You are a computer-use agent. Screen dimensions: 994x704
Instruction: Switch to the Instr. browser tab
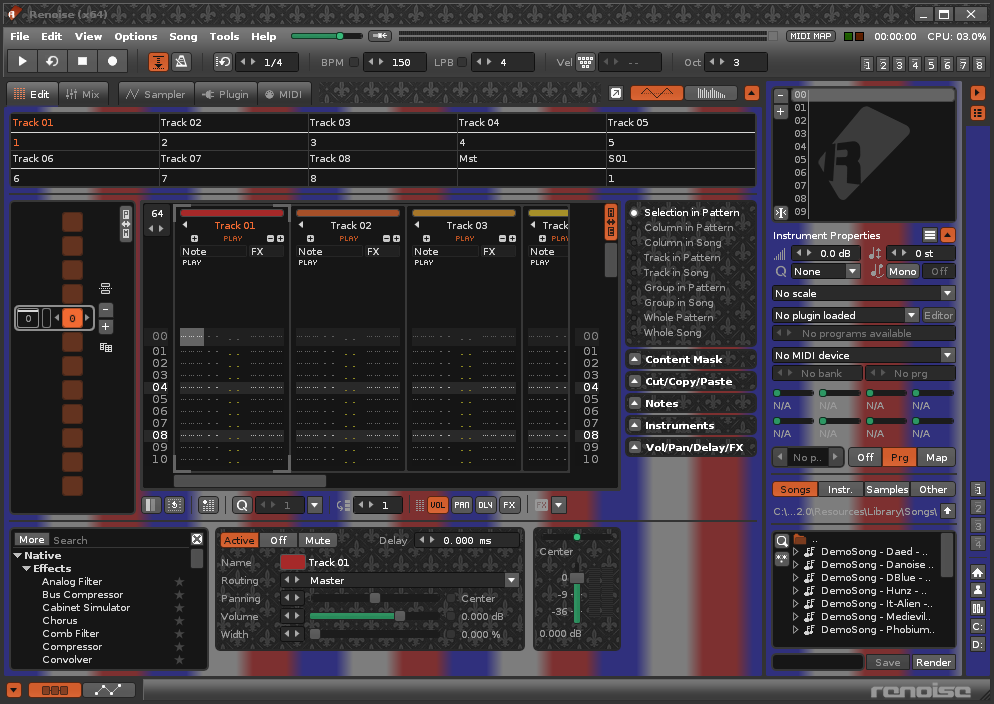coord(840,489)
